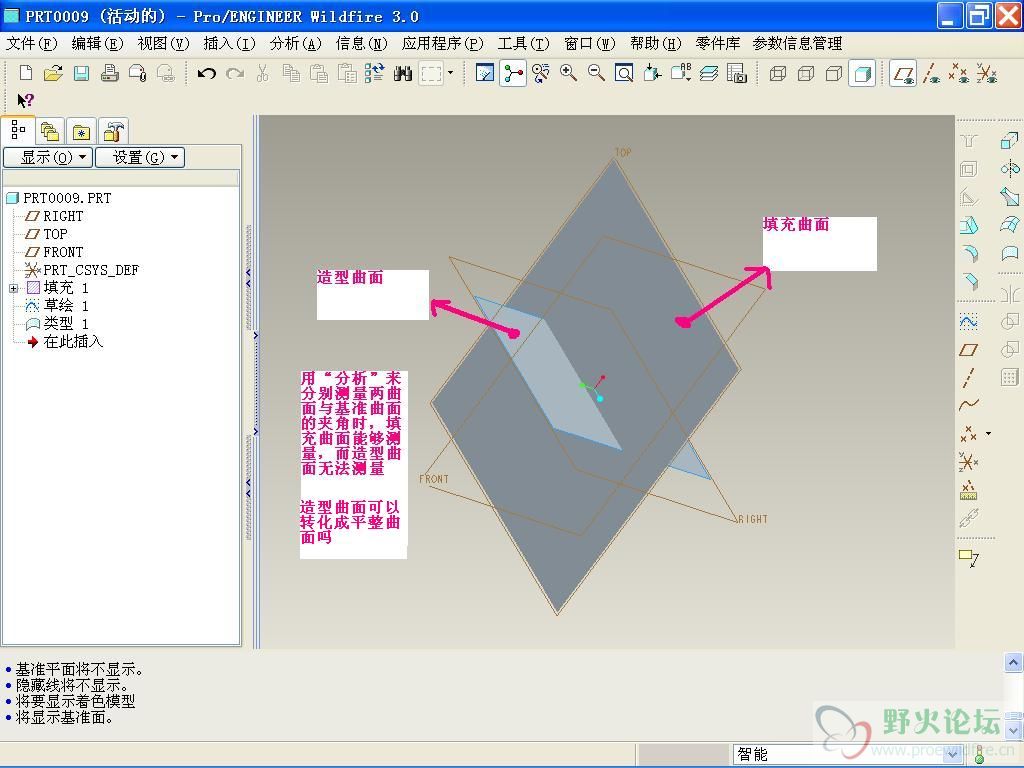The width and height of the screenshot is (1024, 768).
Task: Switch to No Hidden display
Action: [x=834, y=73]
